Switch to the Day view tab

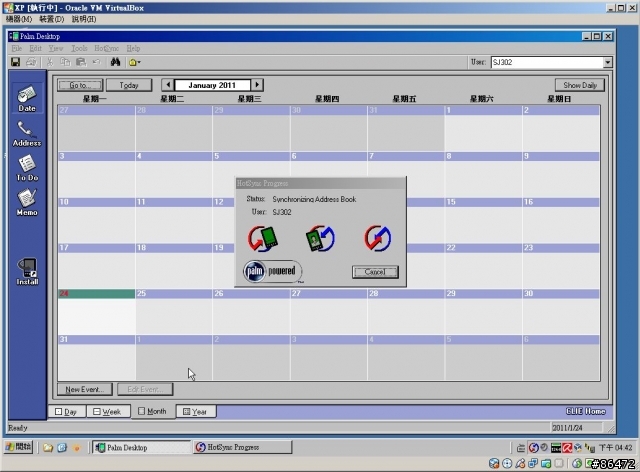pyautogui.click(x=67, y=412)
